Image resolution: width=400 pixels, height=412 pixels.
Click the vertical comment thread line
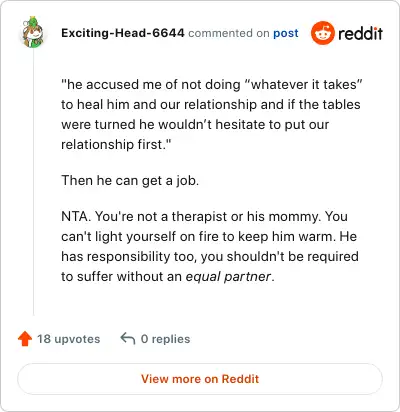coord(33,182)
